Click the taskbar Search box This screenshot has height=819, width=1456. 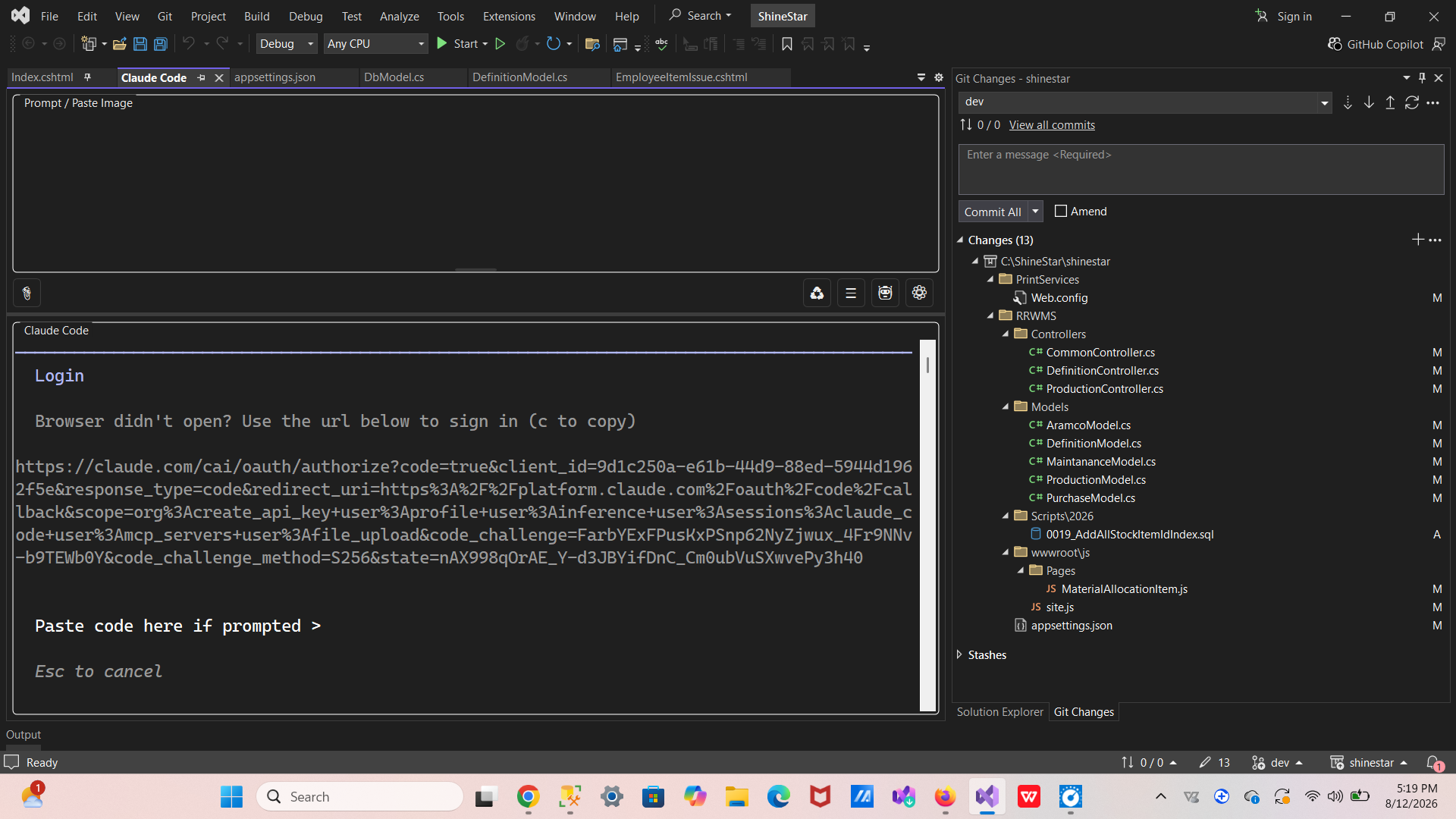coord(359,797)
